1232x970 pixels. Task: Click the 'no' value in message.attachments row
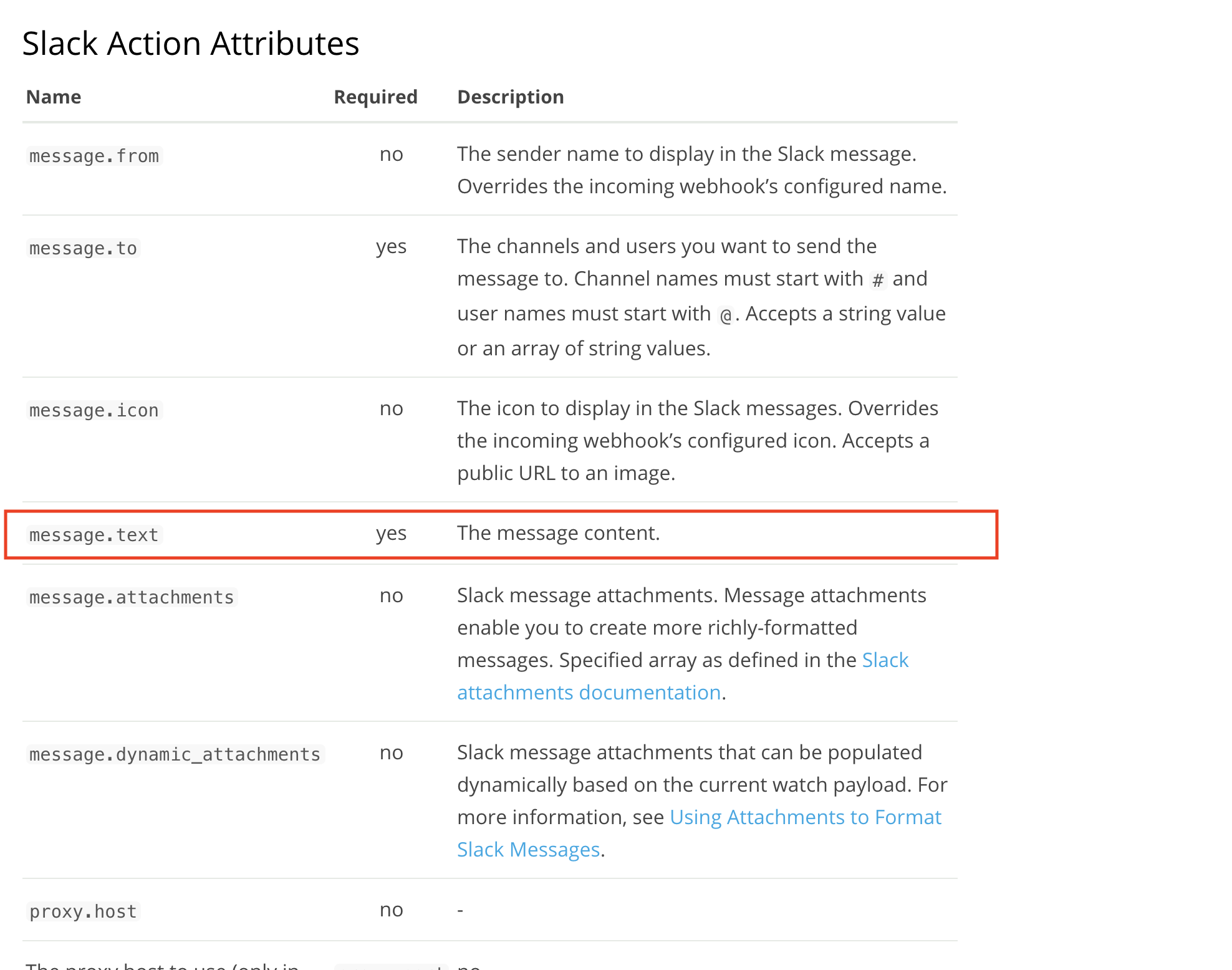click(x=391, y=595)
